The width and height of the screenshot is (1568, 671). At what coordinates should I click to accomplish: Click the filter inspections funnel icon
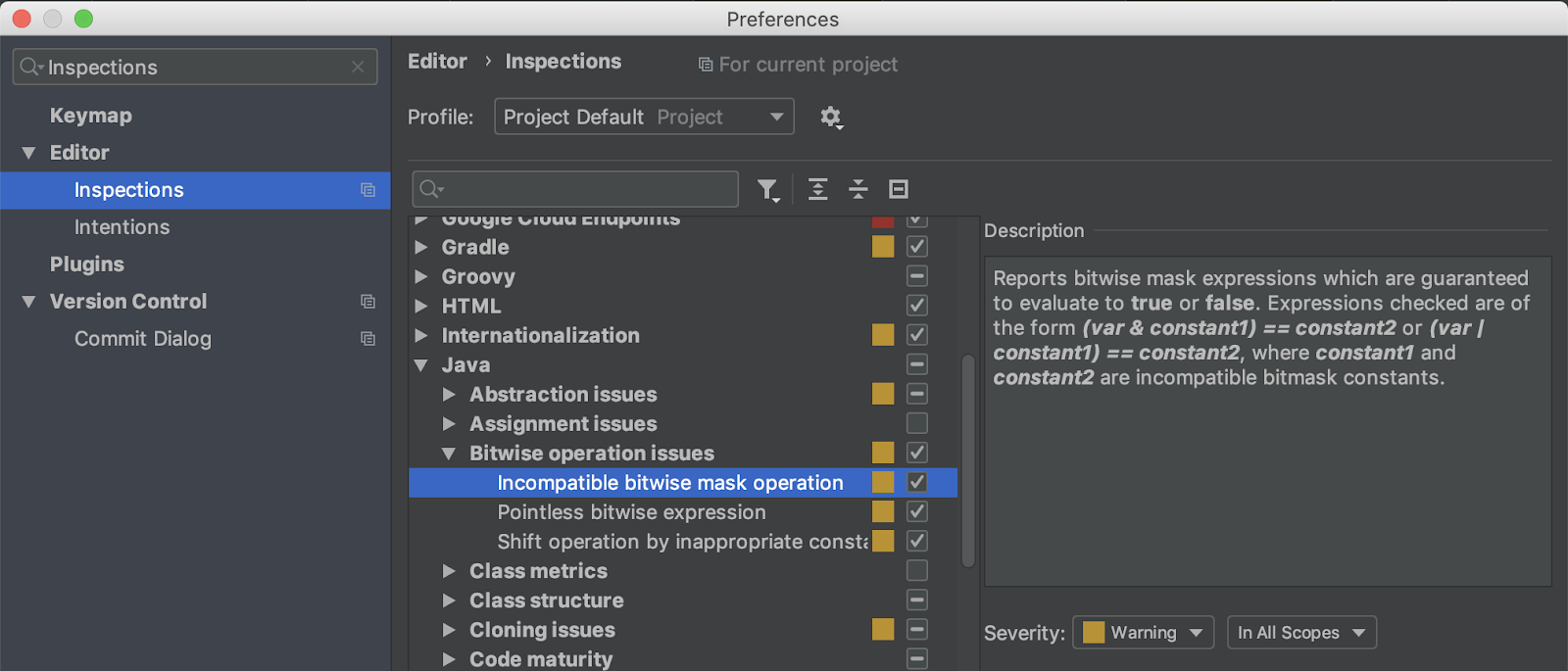(x=767, y=189)
